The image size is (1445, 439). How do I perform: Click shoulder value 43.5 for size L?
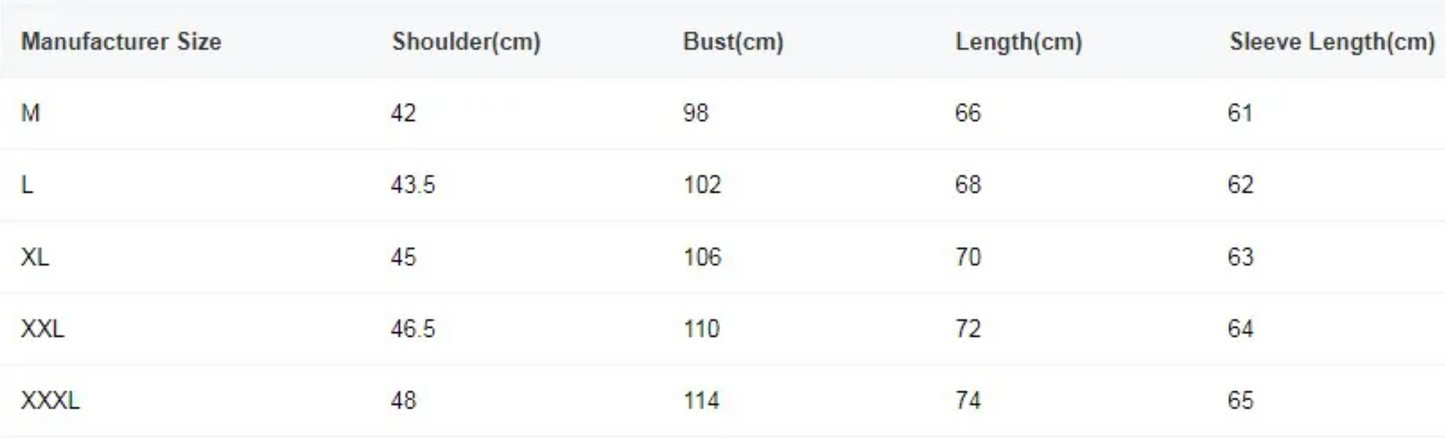pos(413,185)
